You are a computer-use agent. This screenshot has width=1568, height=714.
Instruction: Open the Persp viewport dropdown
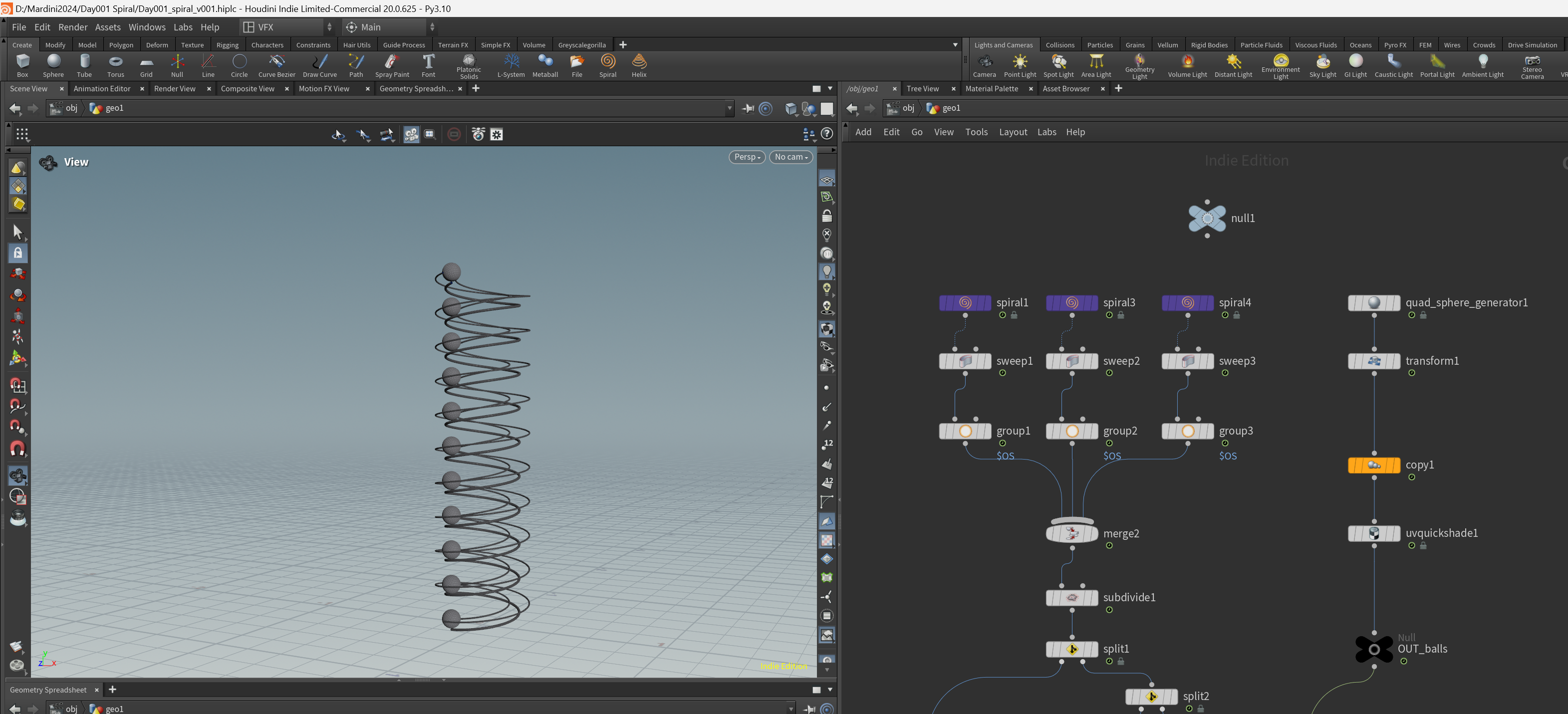747,157
